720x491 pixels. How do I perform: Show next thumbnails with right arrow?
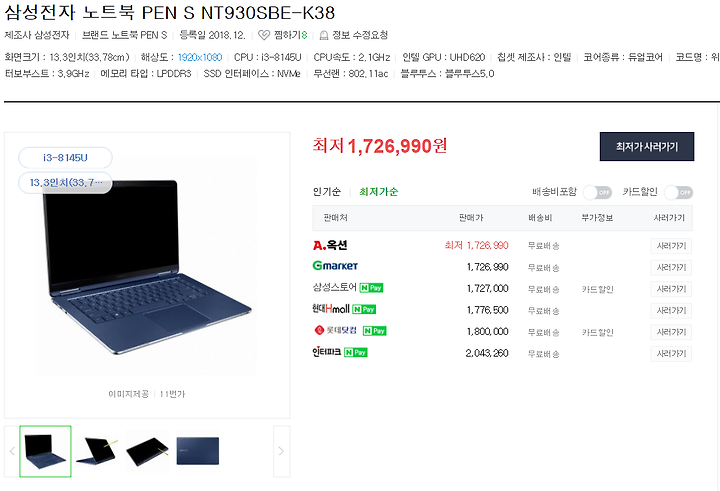[281, 451]
